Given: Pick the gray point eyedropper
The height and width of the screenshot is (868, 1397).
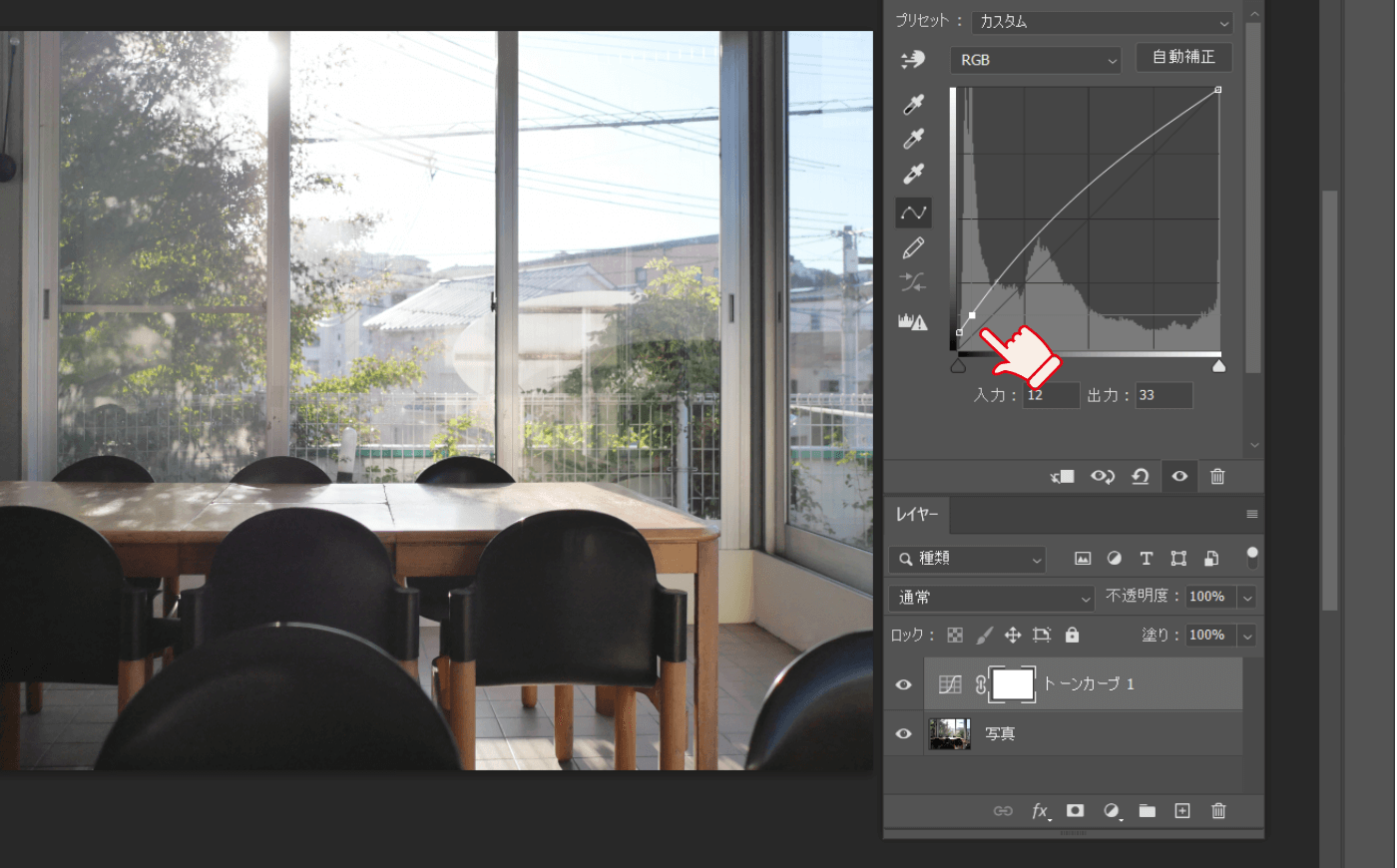Looking at the screenshot, I should tap(913, 140).
